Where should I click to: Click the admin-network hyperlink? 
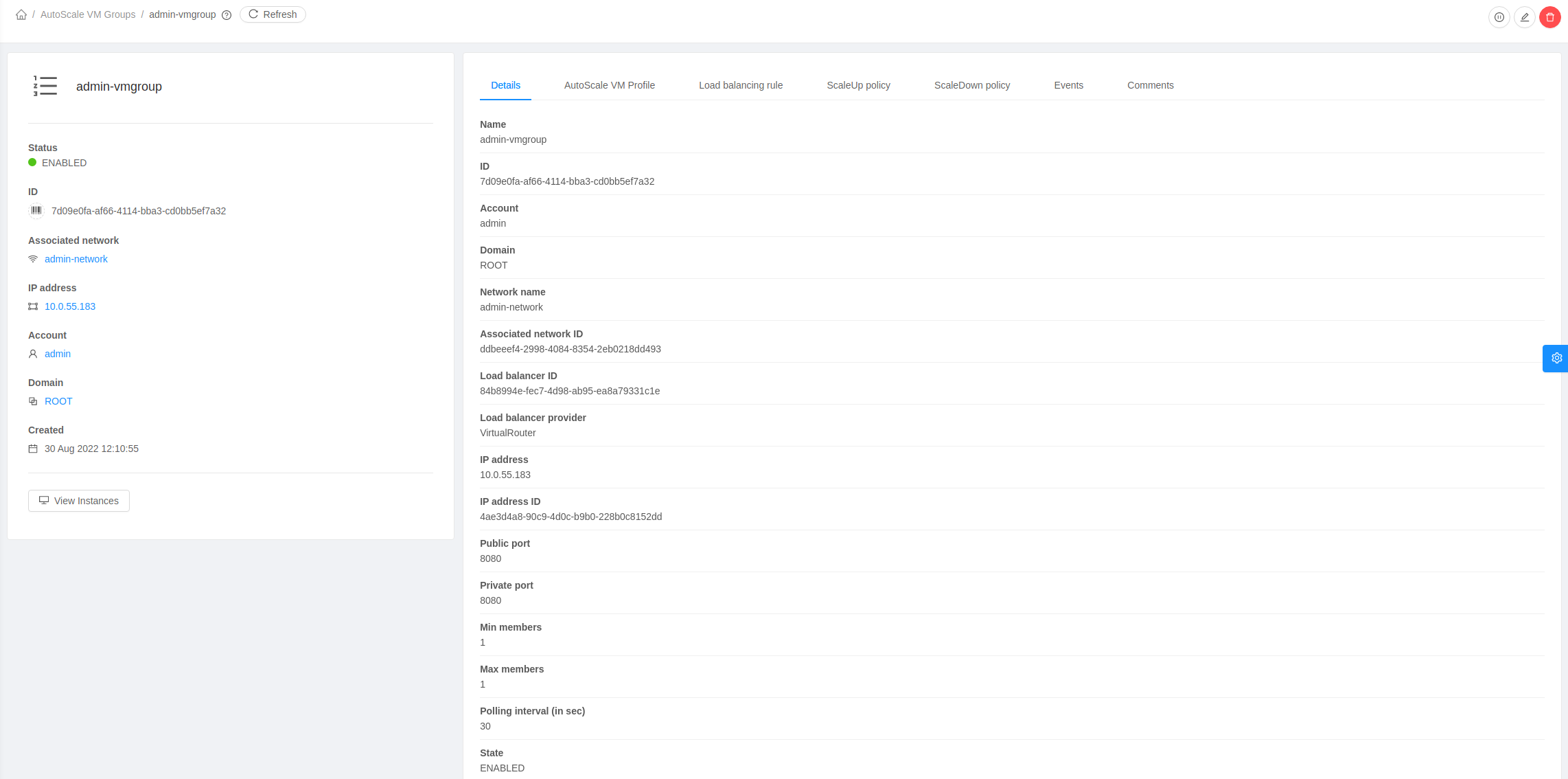(x=76, y=259)
